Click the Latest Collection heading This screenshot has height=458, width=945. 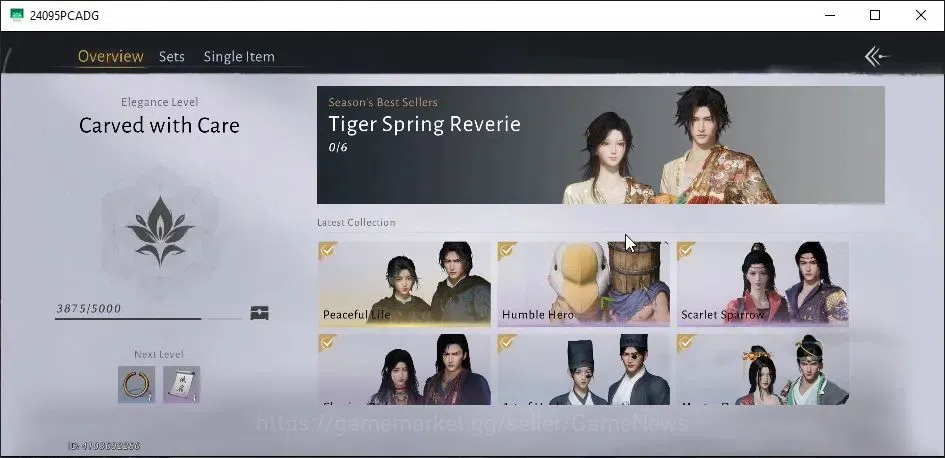tap(356, 222)
